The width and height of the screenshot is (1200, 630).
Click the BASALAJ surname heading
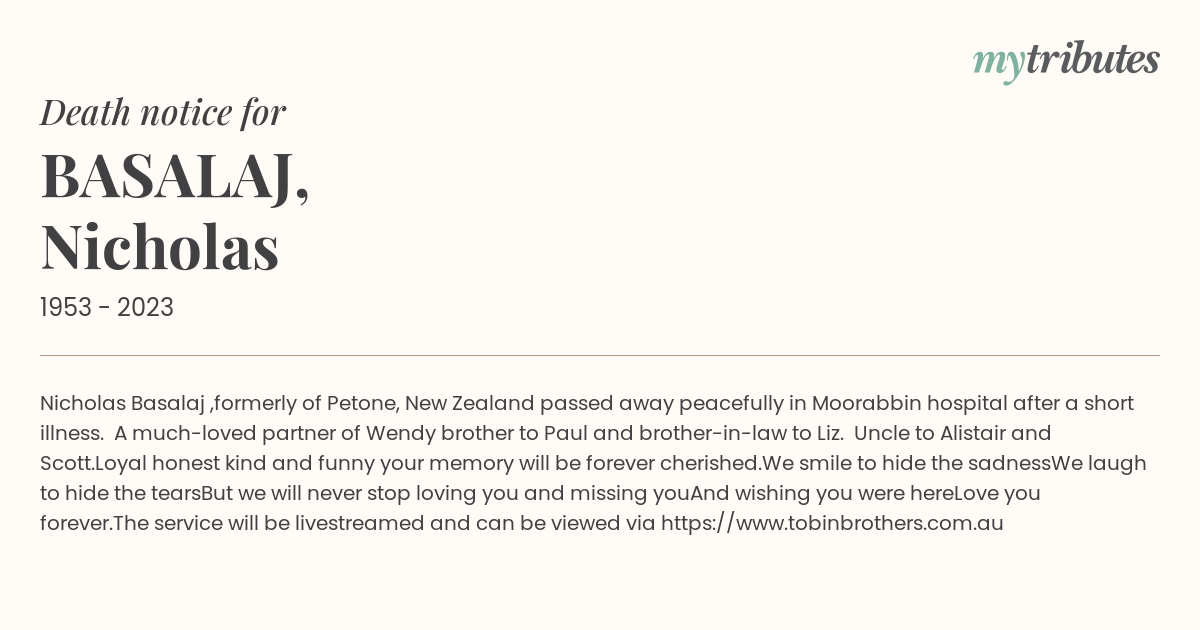(x=175, y=175)
